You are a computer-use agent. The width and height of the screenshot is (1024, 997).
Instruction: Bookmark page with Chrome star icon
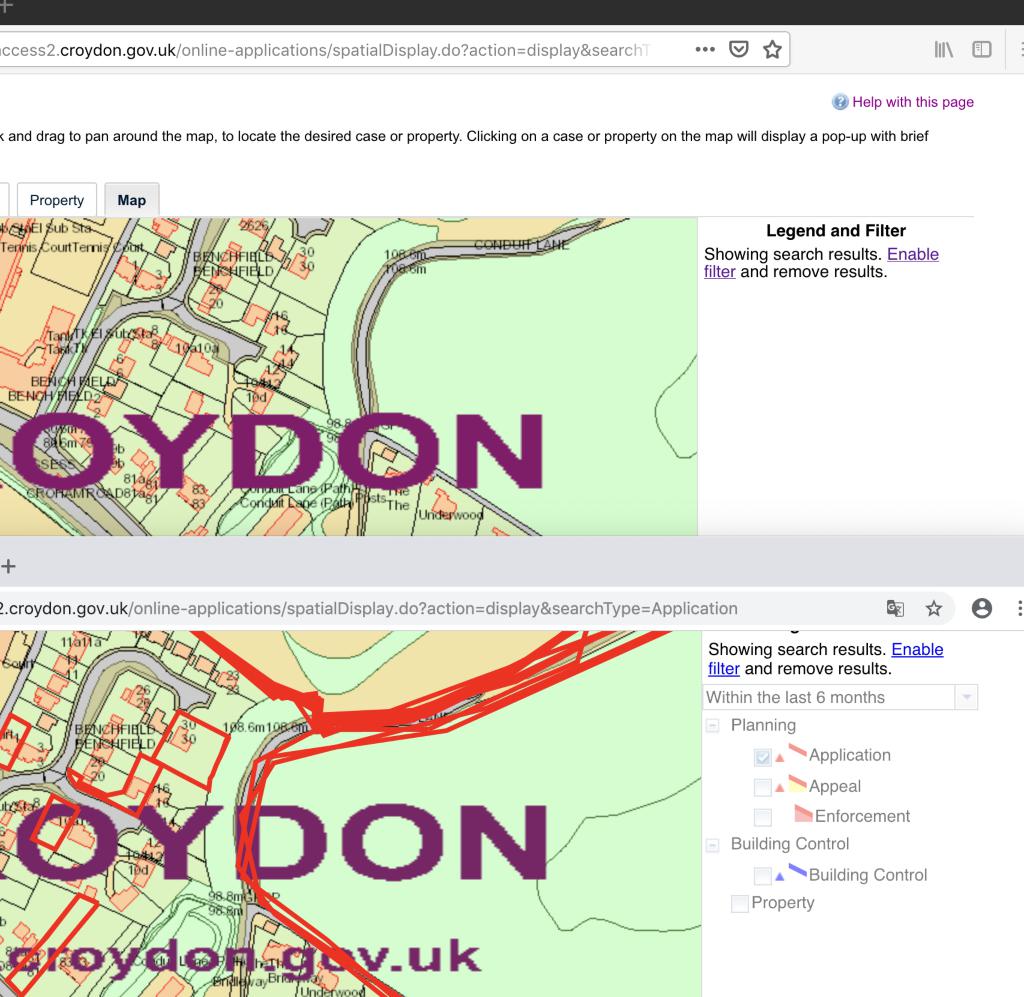pos(934,608)
